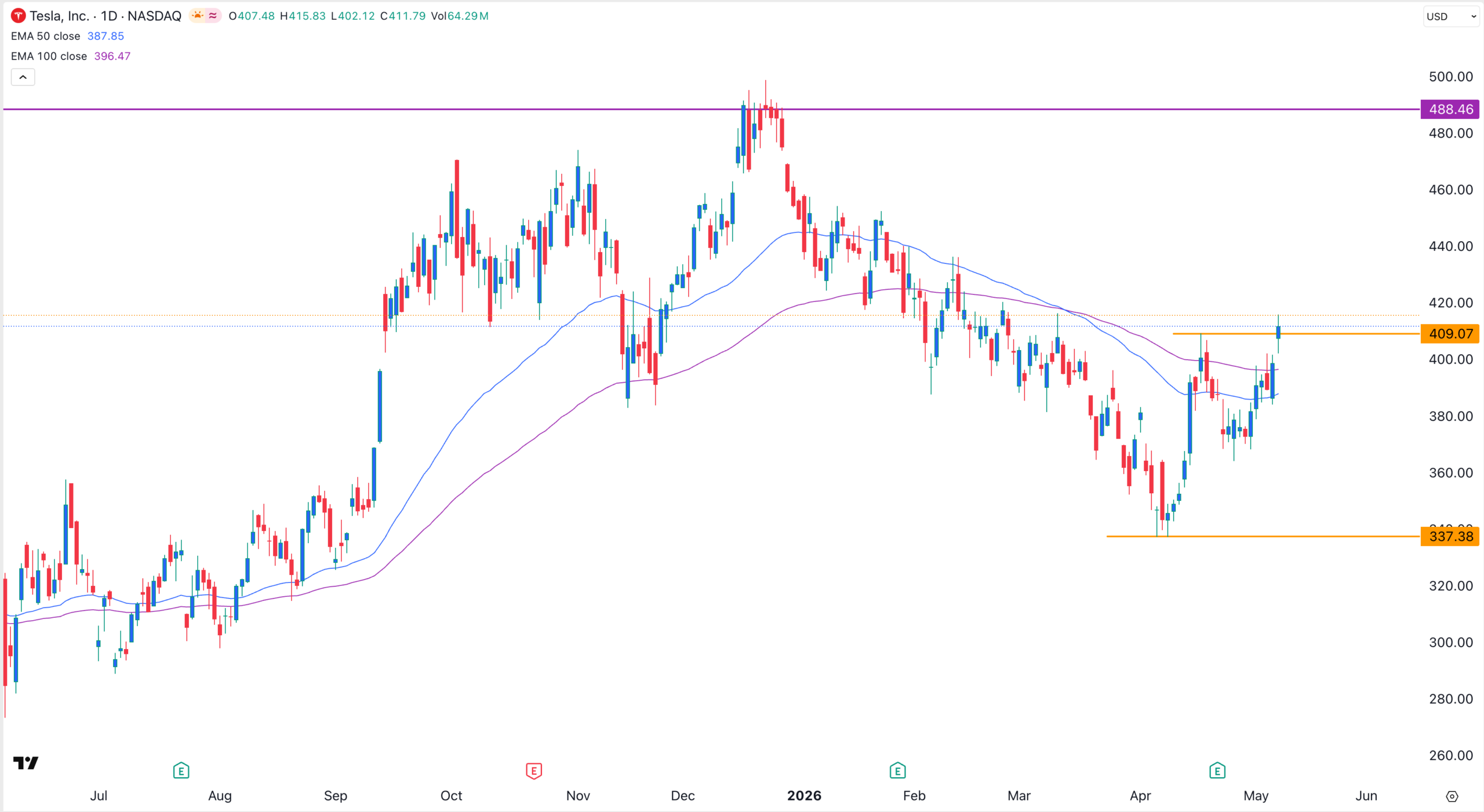Click the 409.07 orange price label
This screenshot has height=812, width=1484.
tap(1450, 334)
